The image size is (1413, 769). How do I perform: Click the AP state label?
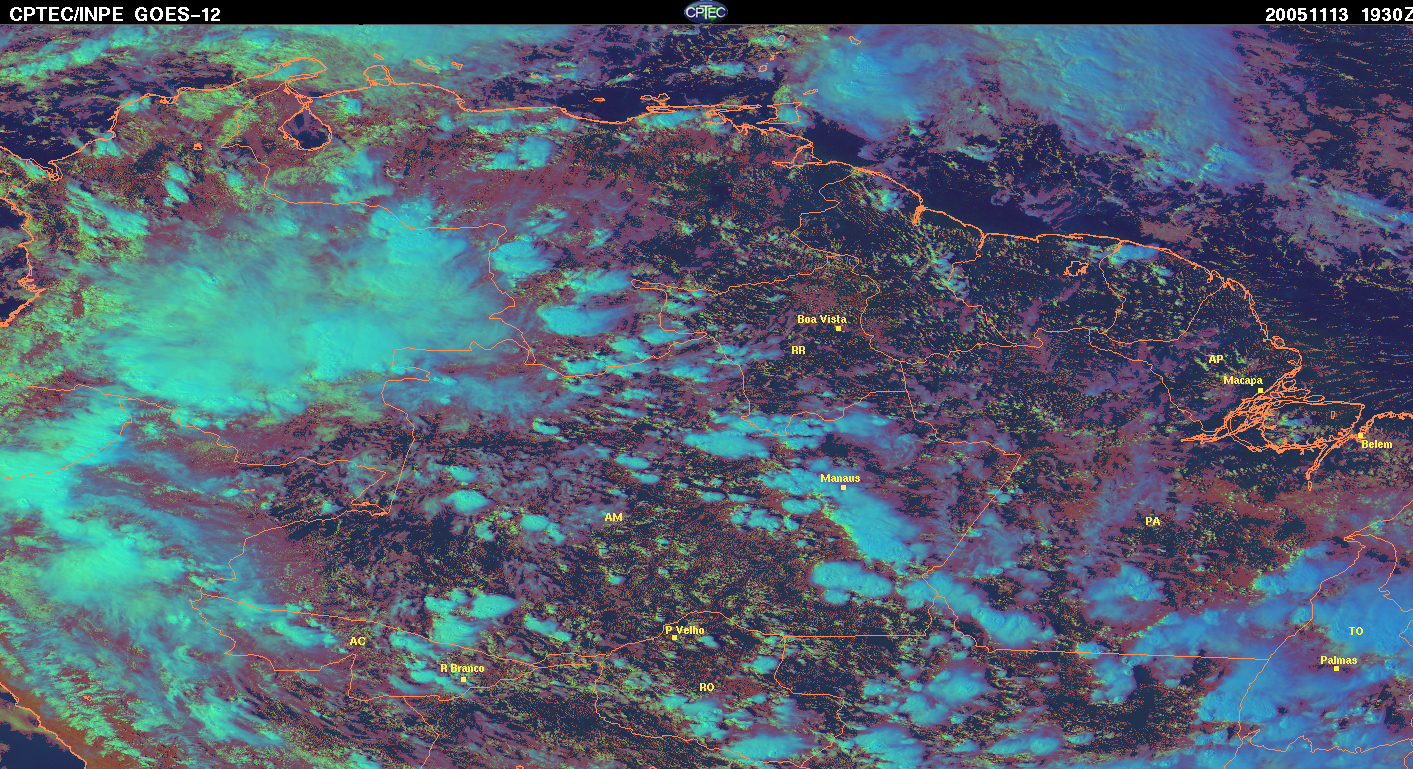tap(1216, 359)
